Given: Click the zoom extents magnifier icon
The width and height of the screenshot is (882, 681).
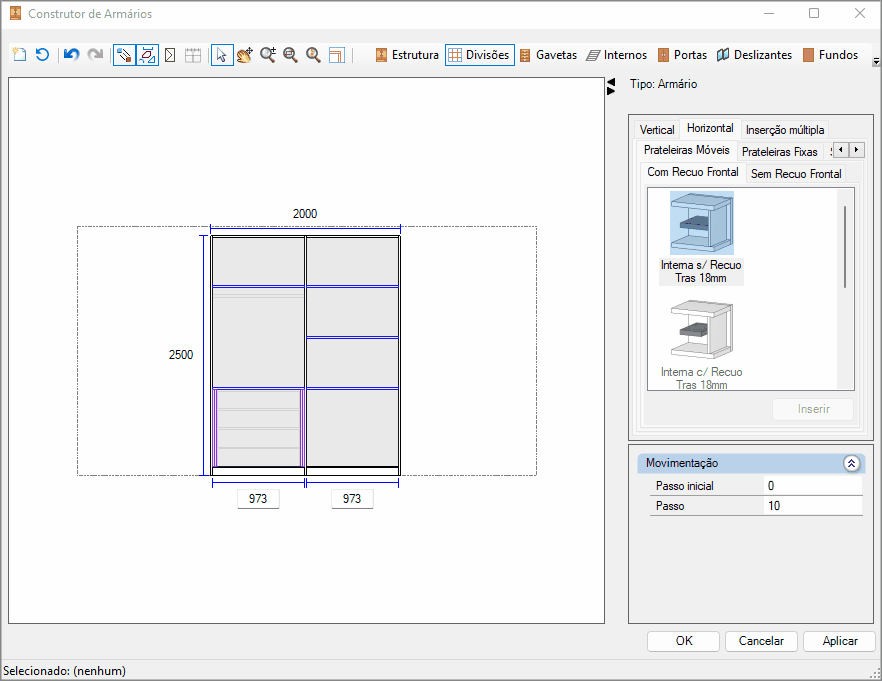Looking at the screenshot, I should (x=313, y=55).
